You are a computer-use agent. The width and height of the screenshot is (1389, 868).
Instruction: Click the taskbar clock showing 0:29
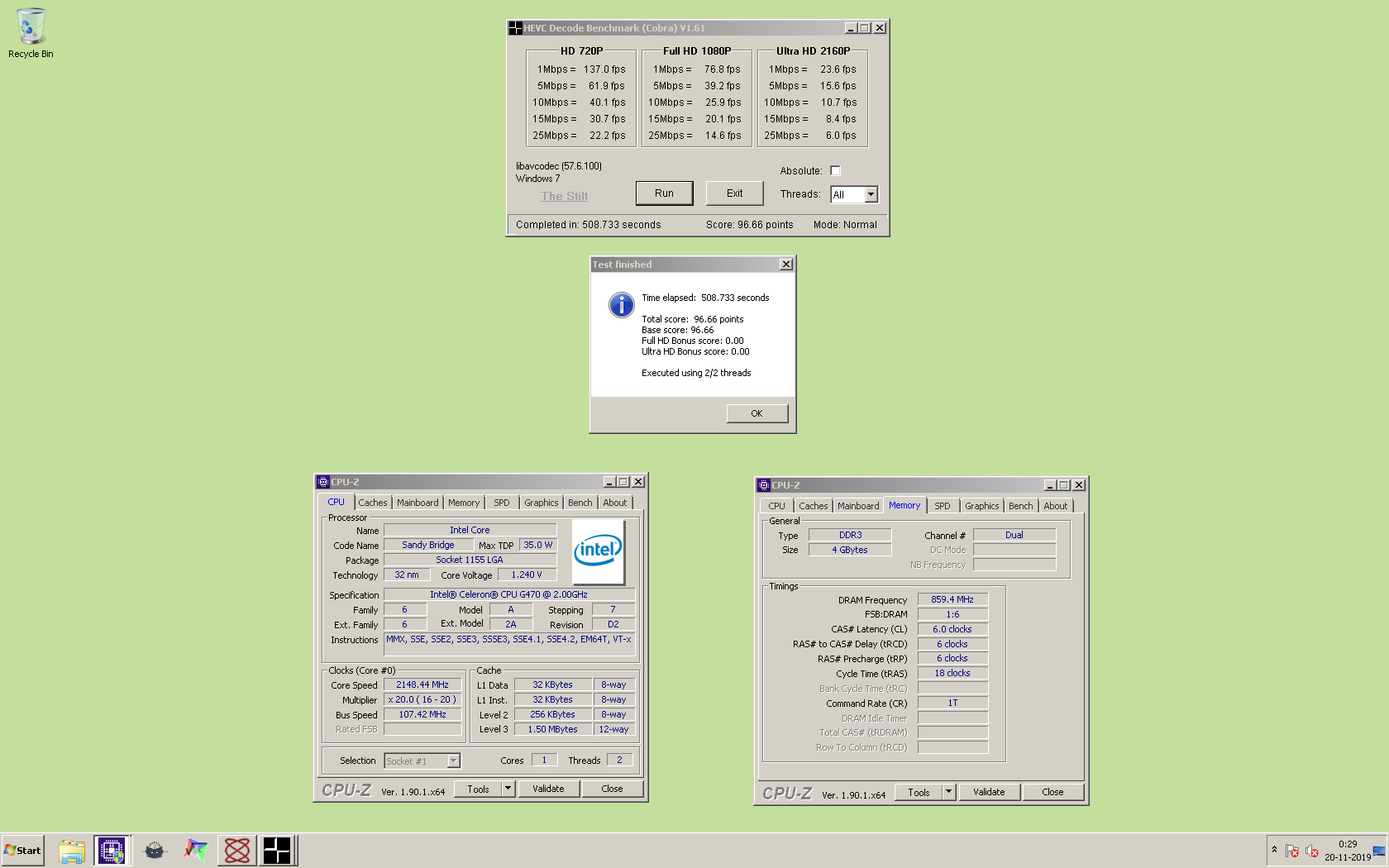pos(1348,851)
